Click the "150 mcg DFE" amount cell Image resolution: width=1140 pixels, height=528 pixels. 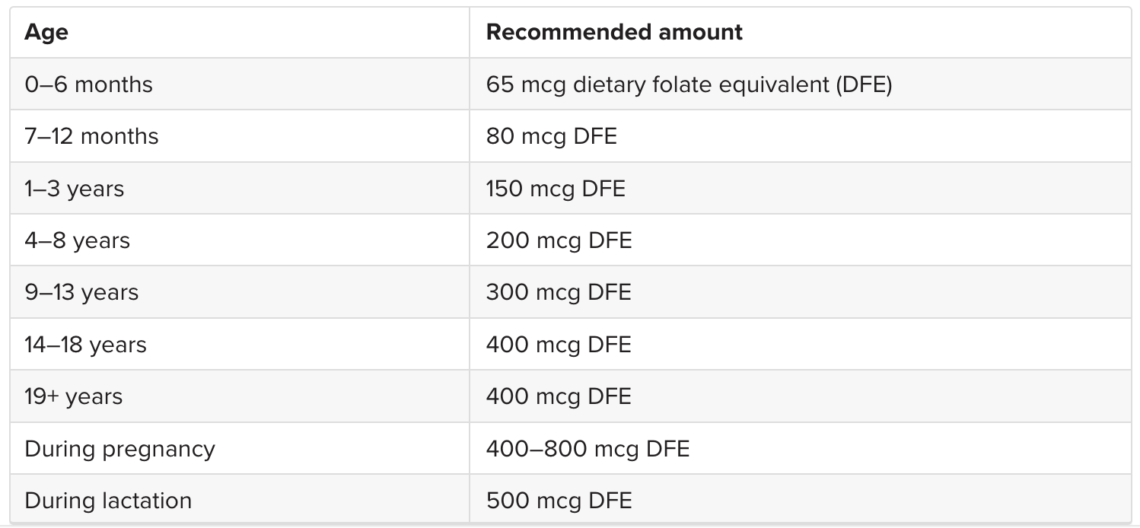[556, 188]
